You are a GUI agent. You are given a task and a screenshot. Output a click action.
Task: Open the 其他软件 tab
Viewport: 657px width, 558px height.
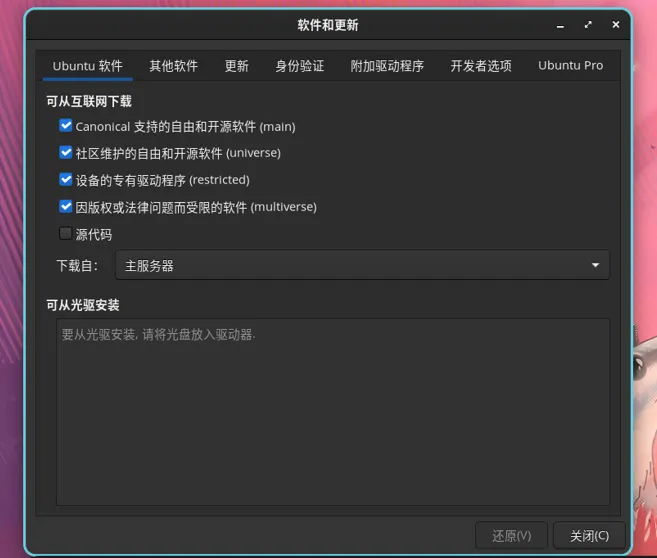pos(173,66)
